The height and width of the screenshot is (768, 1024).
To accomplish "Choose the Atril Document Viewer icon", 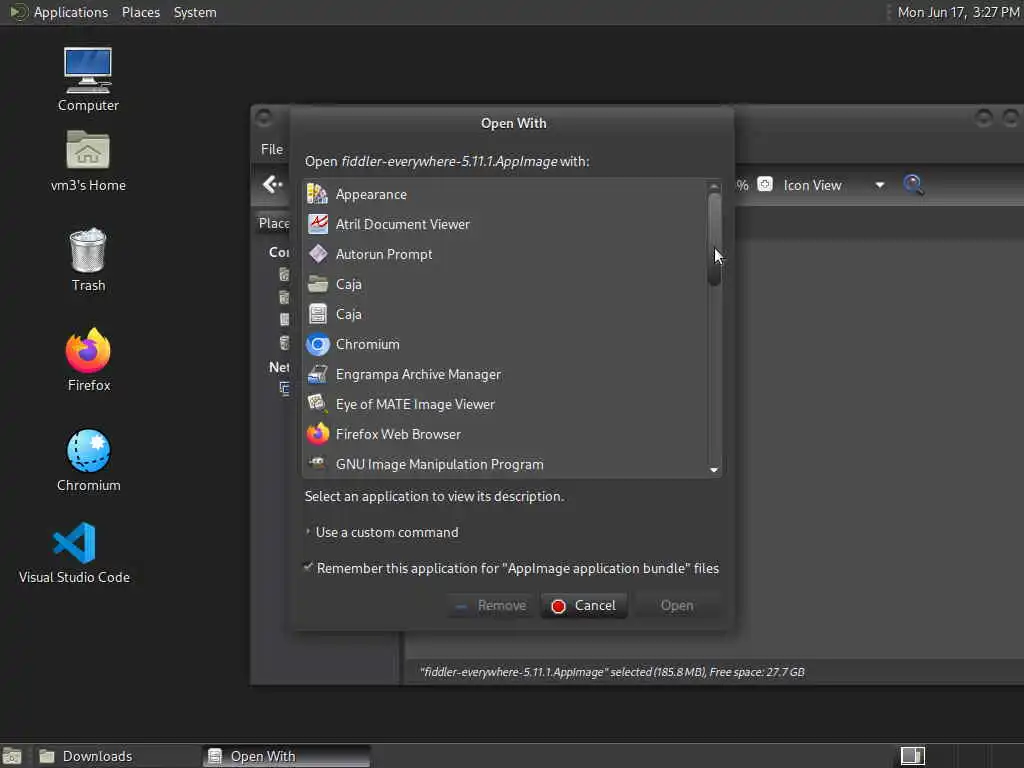I will click(x=317, y=224).
